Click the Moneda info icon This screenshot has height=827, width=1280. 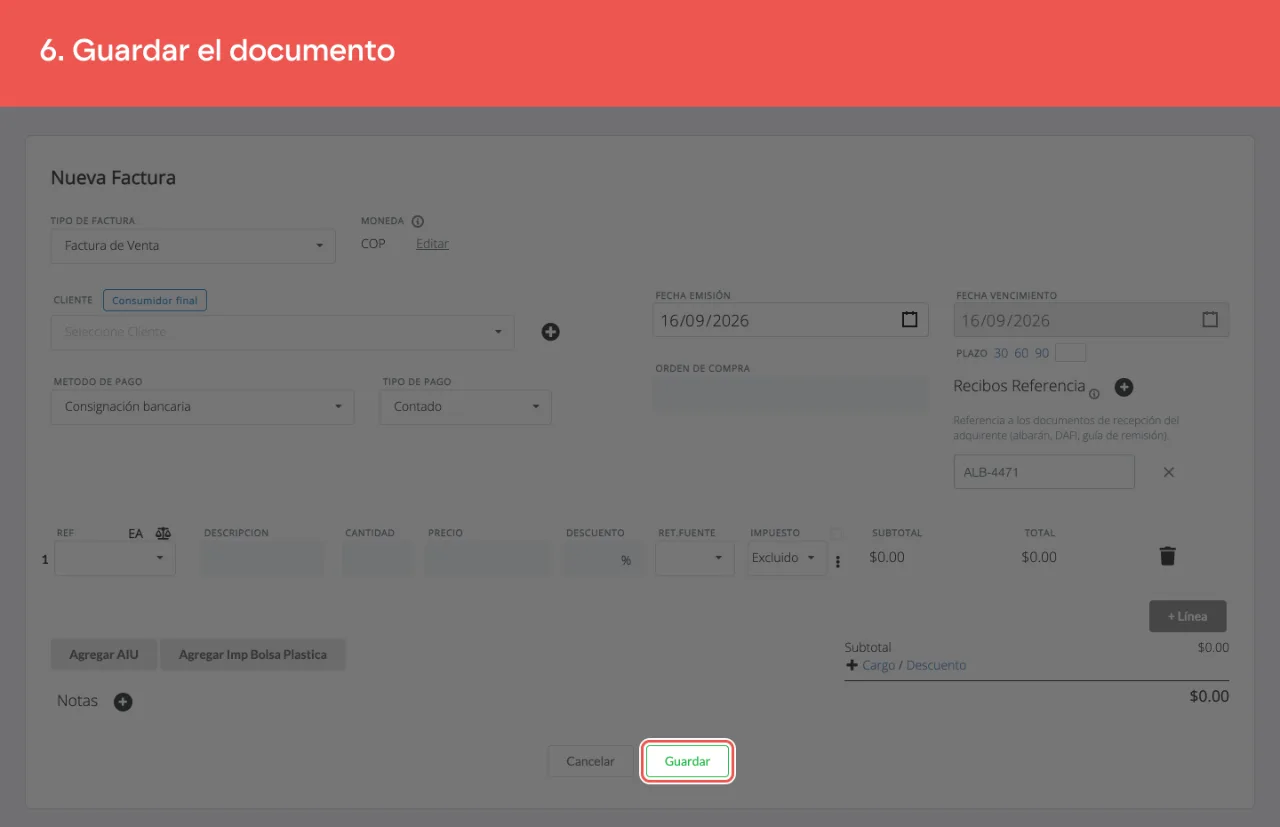tap(418, 221)
